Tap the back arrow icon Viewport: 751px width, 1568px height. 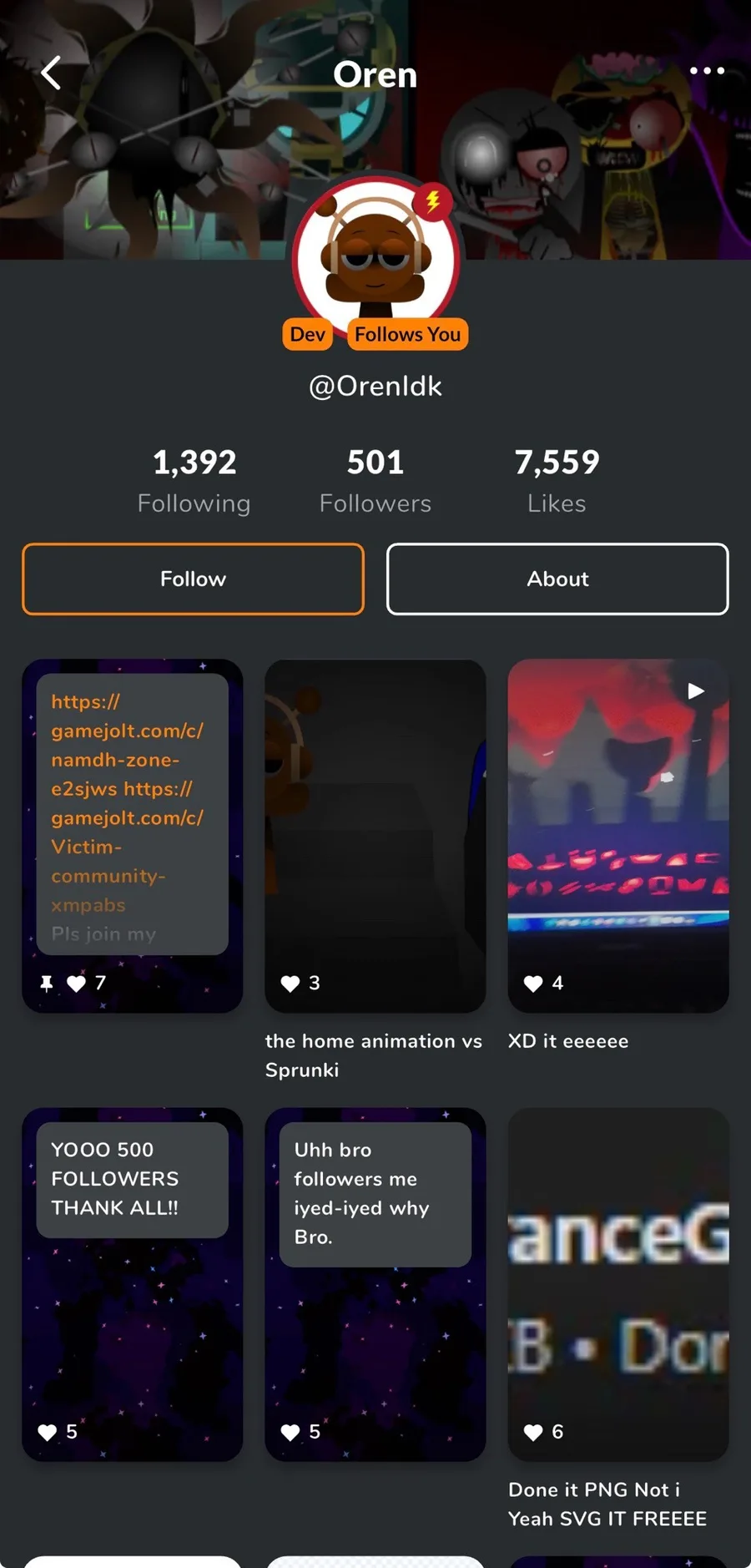pos(51,73)
